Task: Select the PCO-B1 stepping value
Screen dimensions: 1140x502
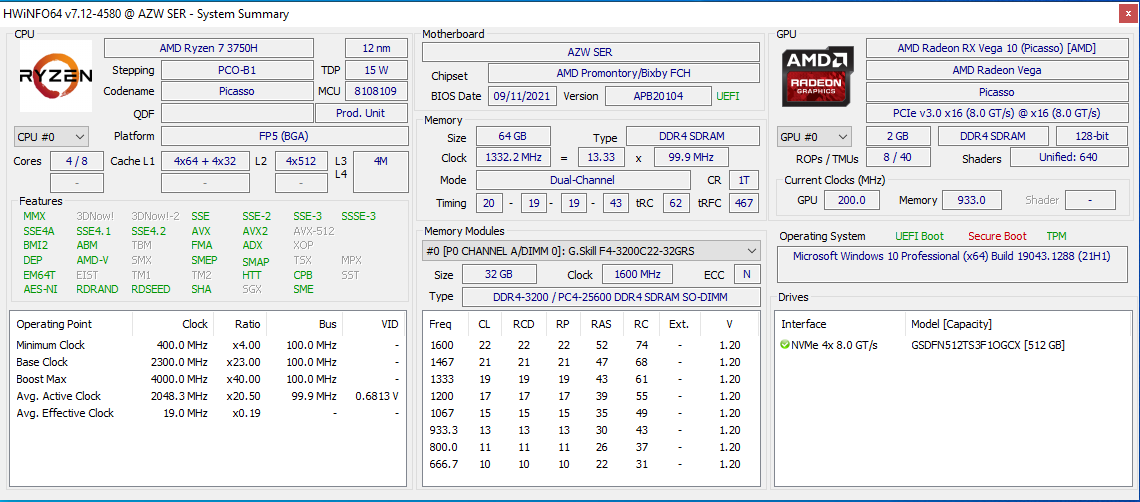Action: (x=237, y=71)
